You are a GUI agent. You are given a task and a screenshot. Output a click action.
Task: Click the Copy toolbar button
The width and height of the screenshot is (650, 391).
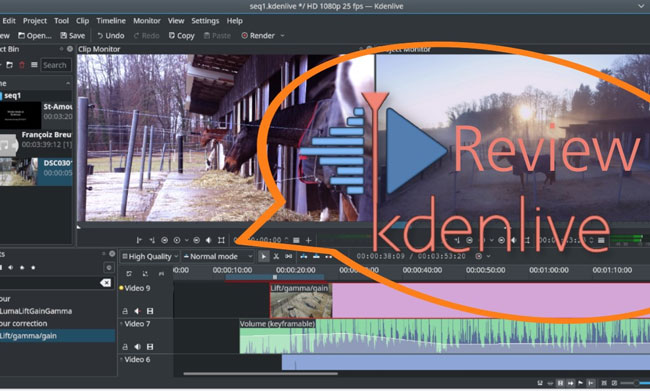point(182,36)
